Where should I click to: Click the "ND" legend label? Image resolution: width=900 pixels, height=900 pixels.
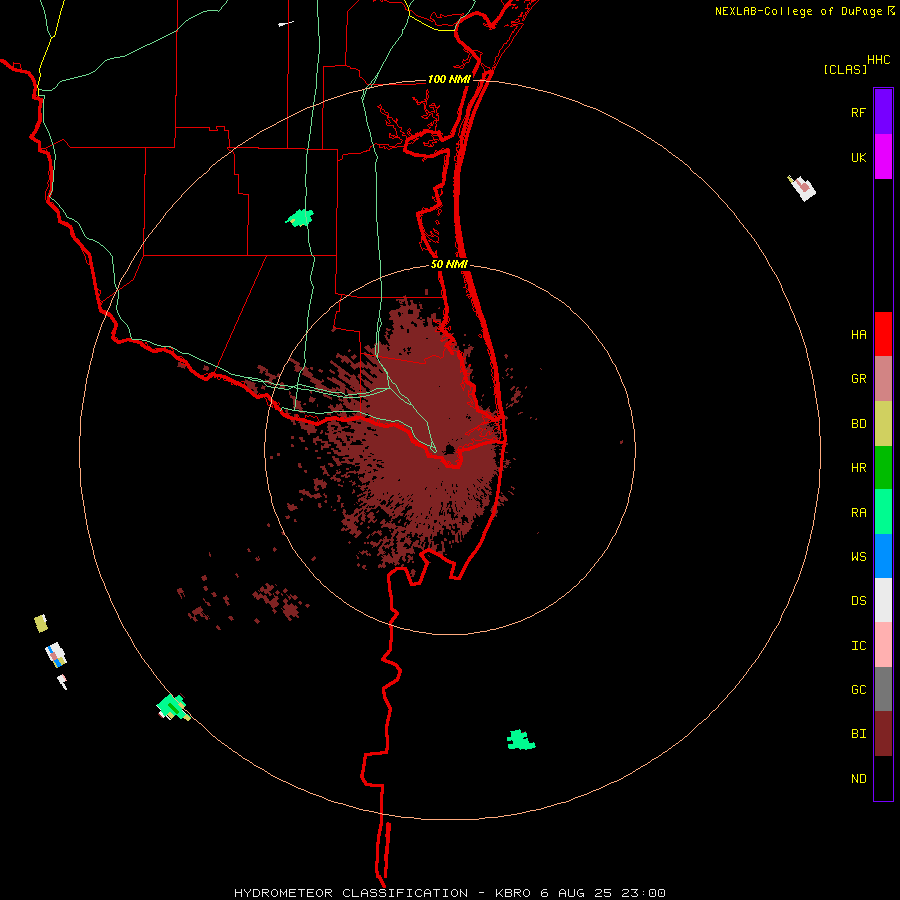[858, 778]
